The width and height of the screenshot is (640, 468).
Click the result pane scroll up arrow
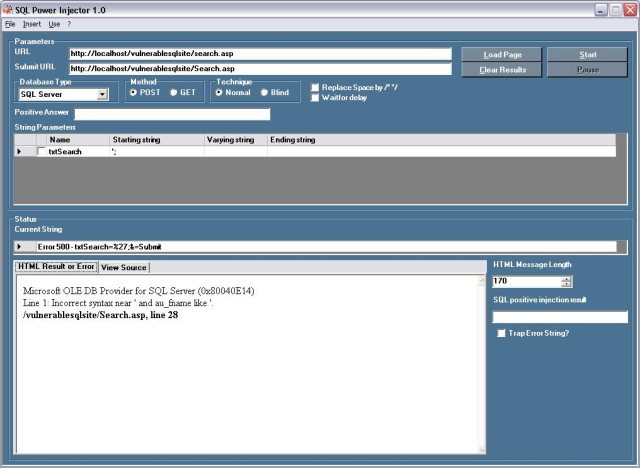[x=482, y=279]
